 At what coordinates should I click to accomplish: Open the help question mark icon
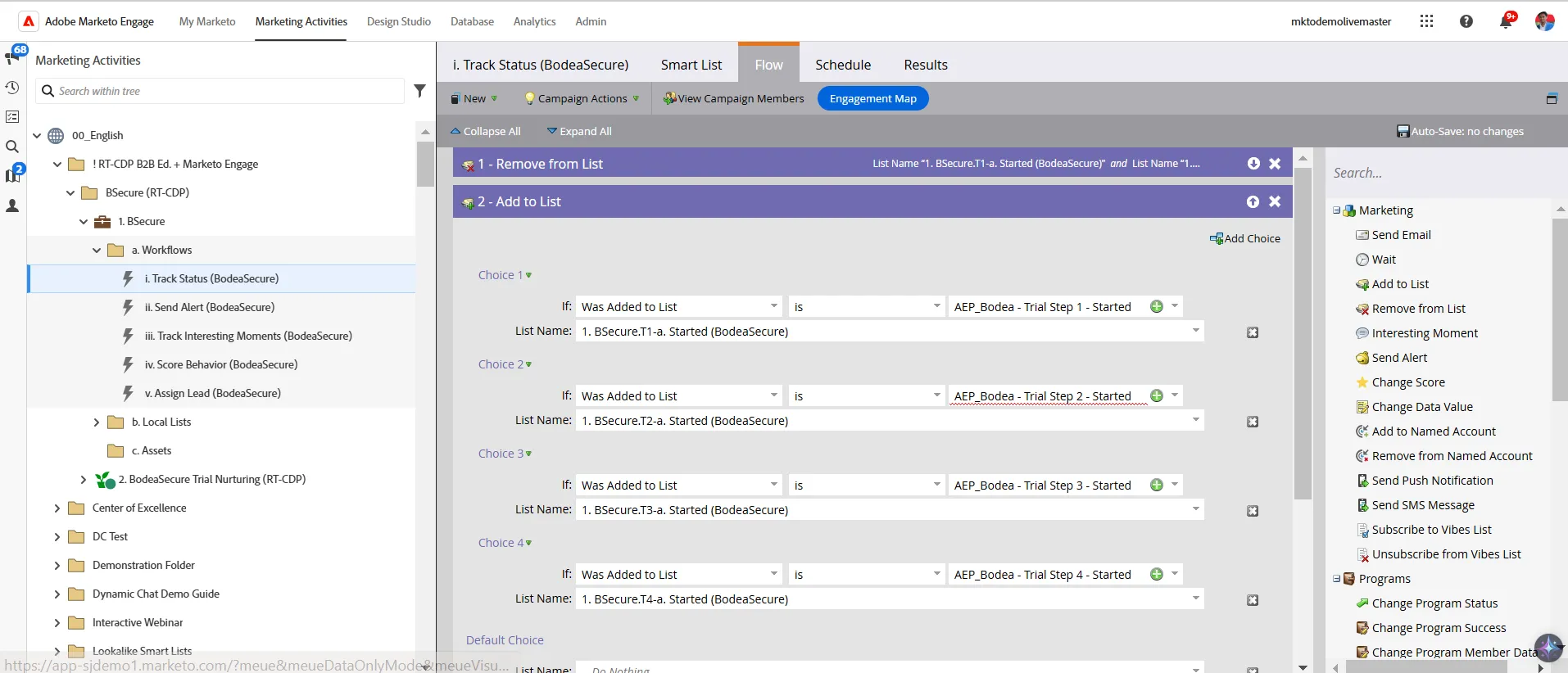click(x=1466, y=21)
